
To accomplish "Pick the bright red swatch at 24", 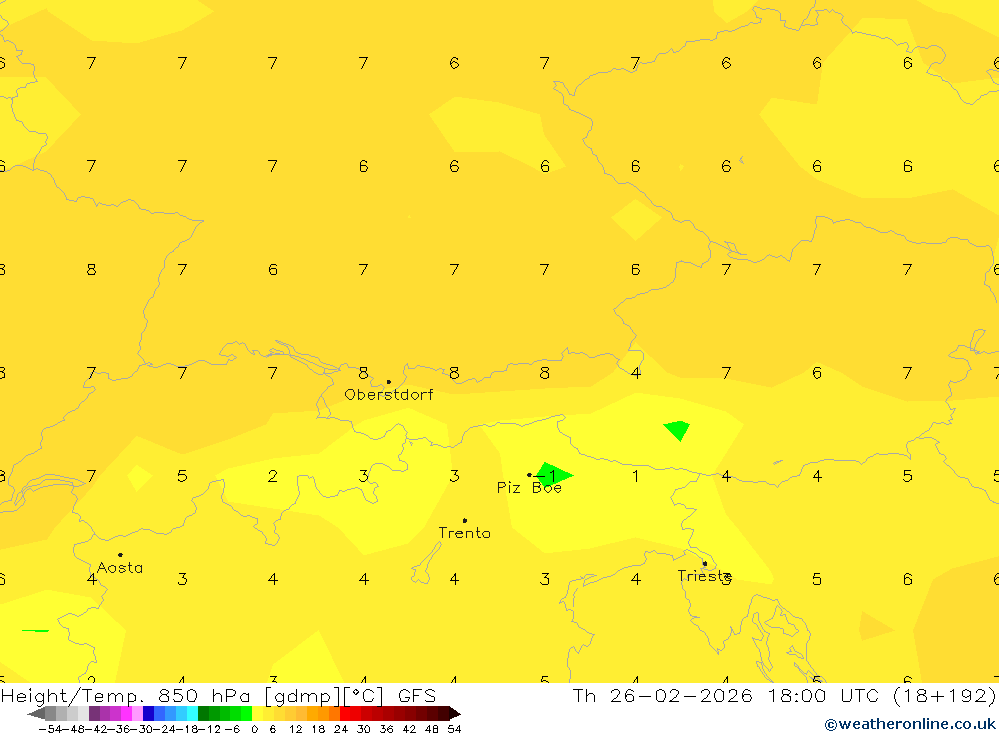I will click(x=345, y=714).
